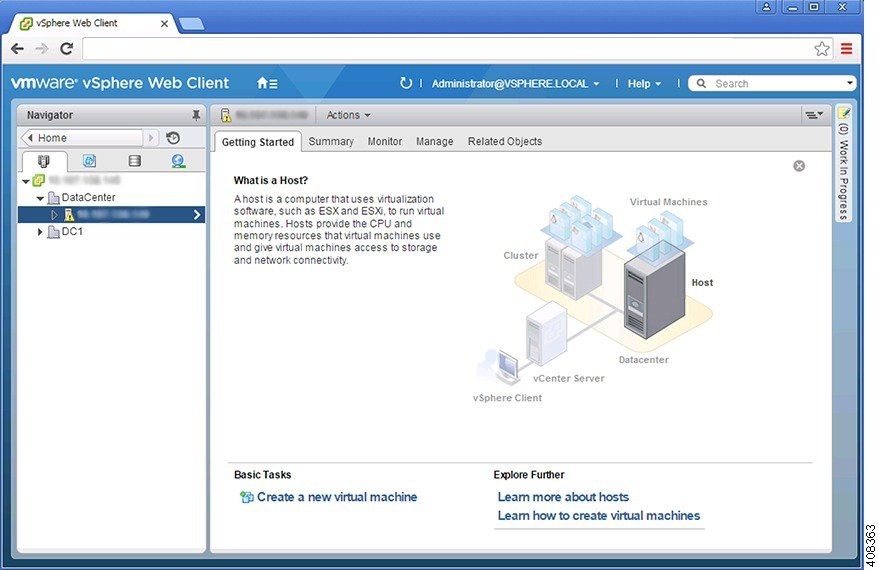Click the Create virtual machine icon

(246, 497)
